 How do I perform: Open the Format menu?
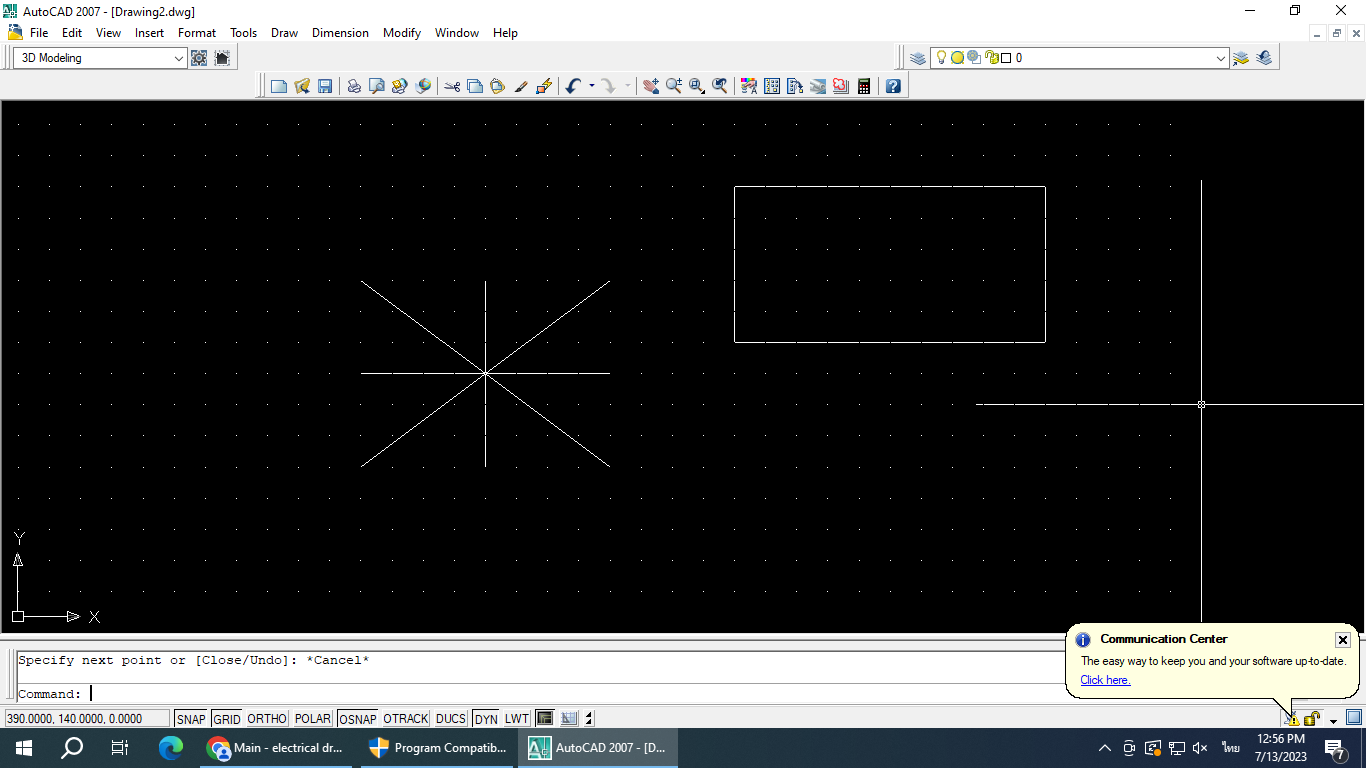point(197,33)
